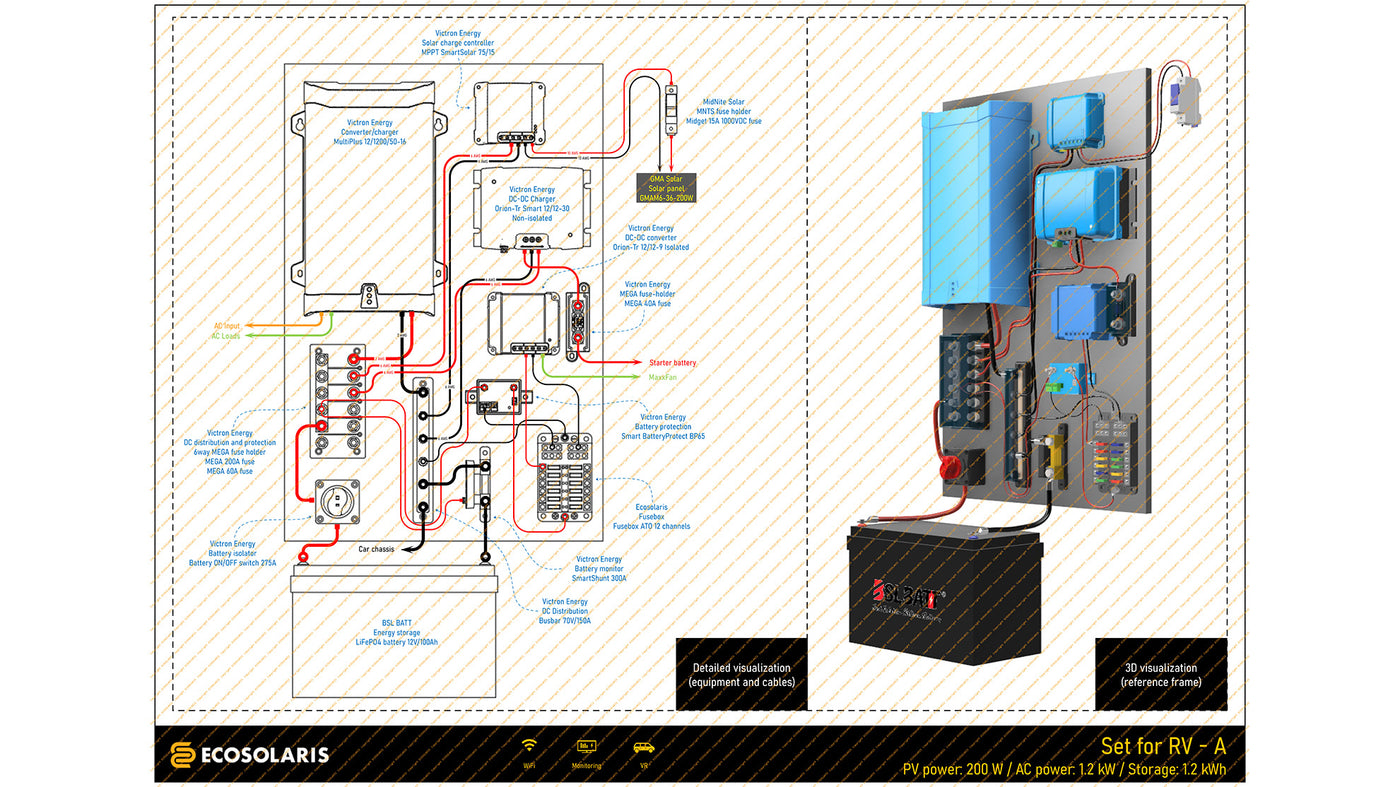Click the Orion-Tr Smart DC-DC charger unit
The height and width of the screenshot is (787, 1400).
[531, 209]
